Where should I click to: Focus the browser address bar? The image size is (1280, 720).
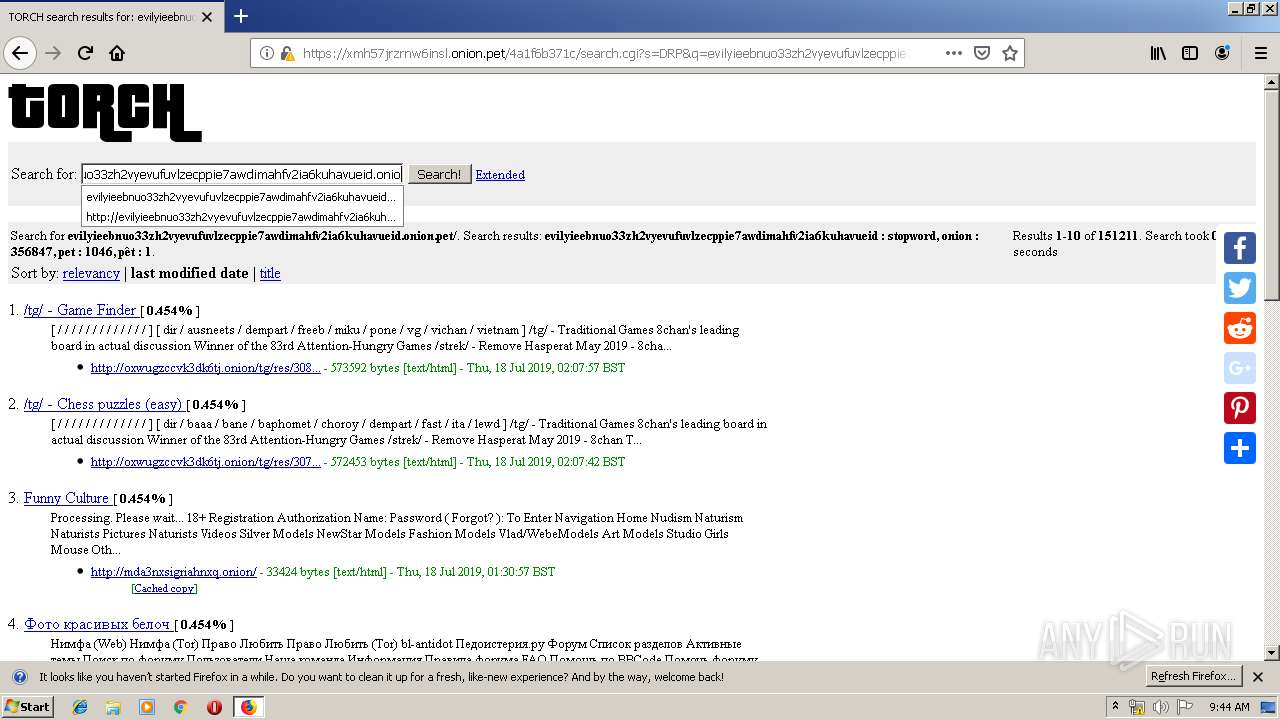[604, 53]
